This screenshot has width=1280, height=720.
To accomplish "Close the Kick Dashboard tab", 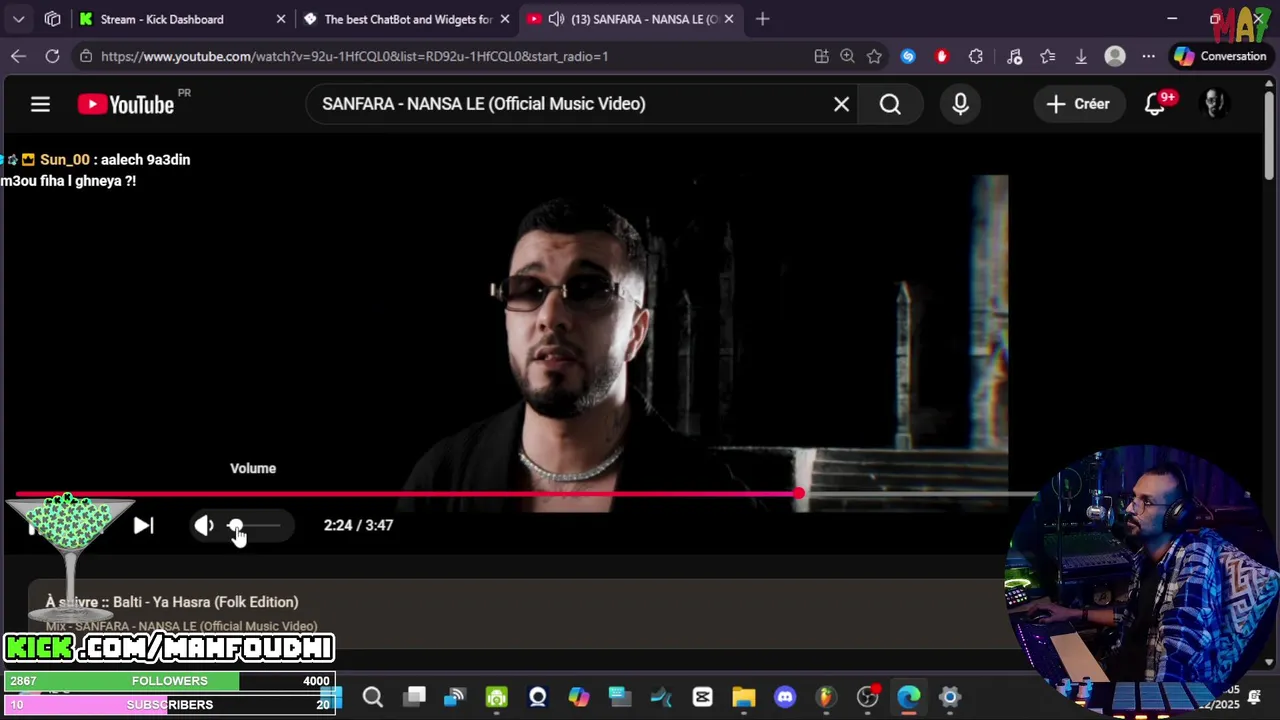I will tap(281, 19).
